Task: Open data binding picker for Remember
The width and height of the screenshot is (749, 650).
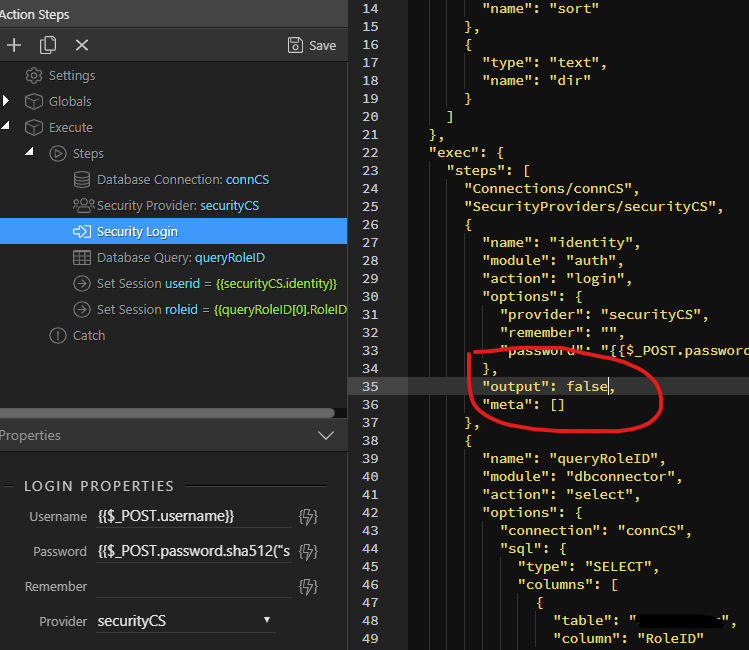Action: [x=308, y=586]
